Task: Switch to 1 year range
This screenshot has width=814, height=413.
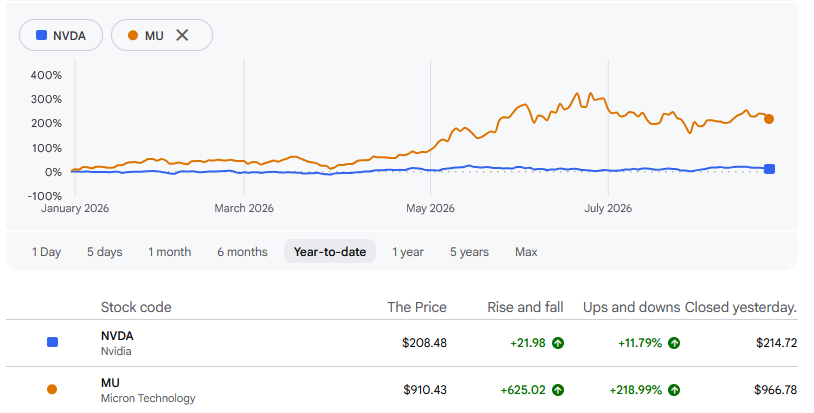Action: [408, 252]
